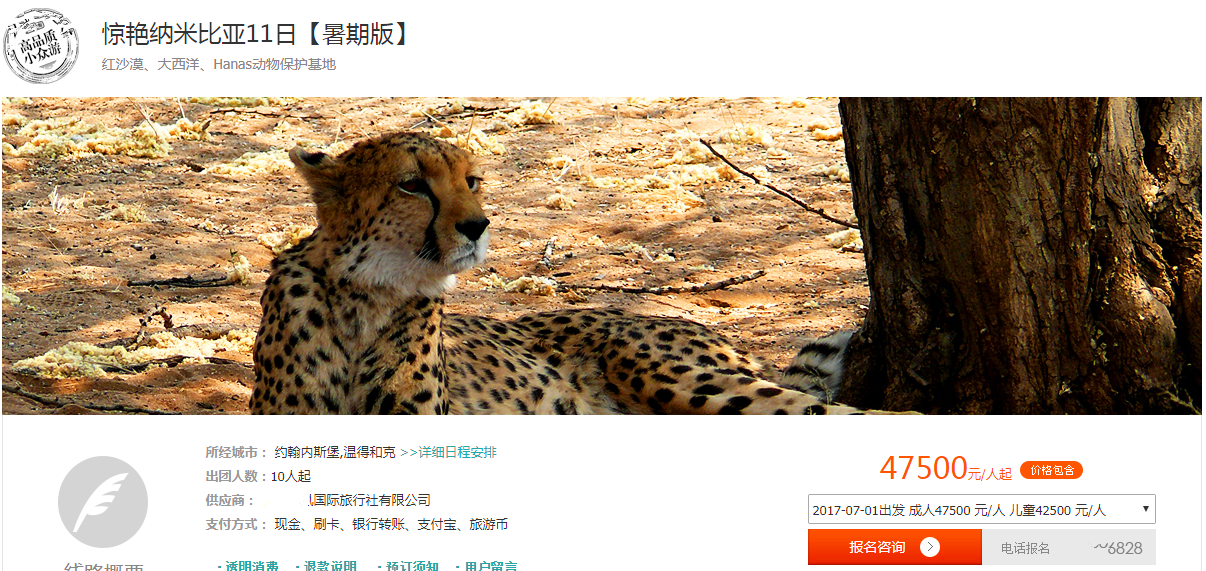Switch to the 退款说明 tab
This screenshot has height=571, width=1206.
click(327, 566)
